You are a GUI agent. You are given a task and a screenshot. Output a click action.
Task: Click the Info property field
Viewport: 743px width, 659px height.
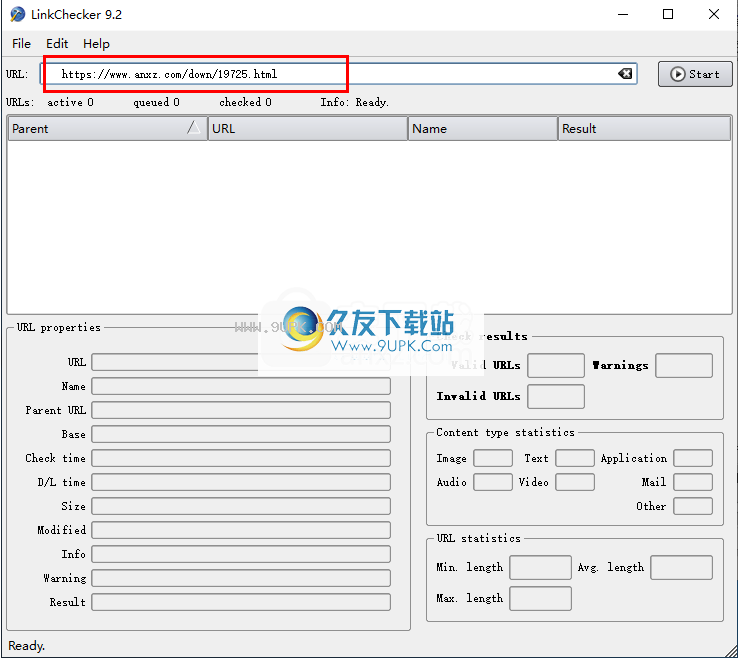click(241, 554)
